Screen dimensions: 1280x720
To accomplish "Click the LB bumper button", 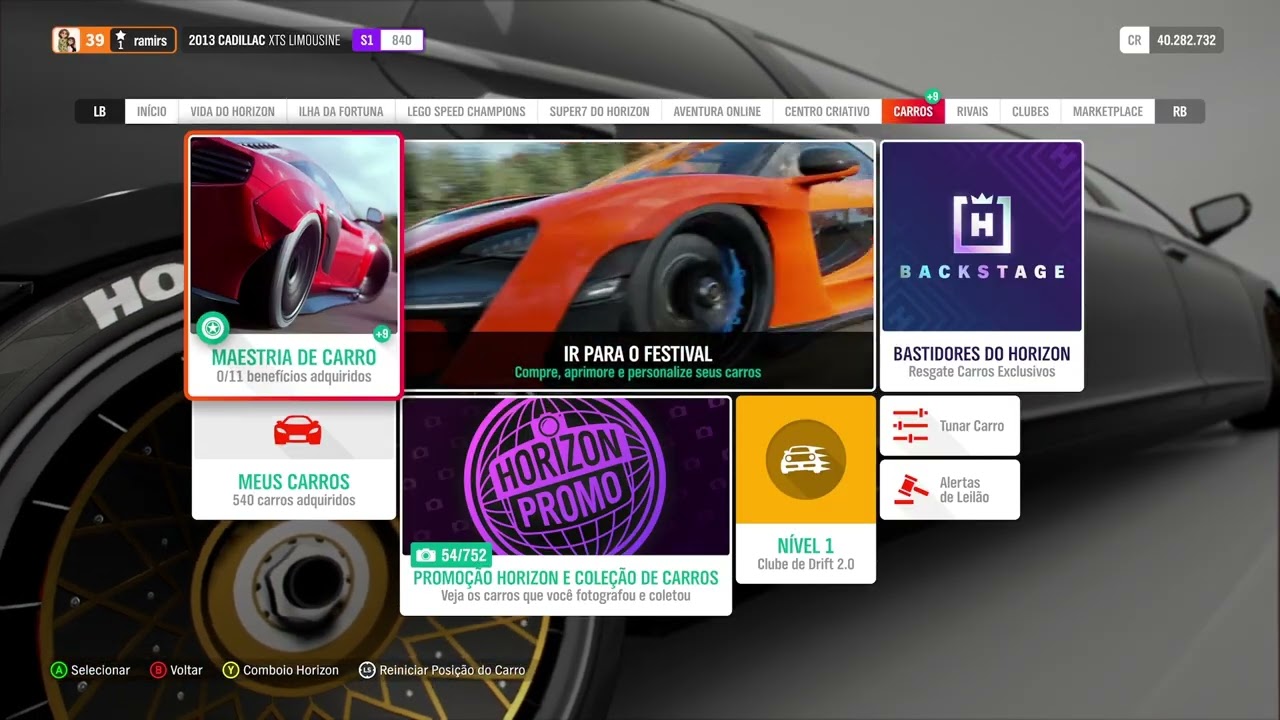I will tap(99, 111).
